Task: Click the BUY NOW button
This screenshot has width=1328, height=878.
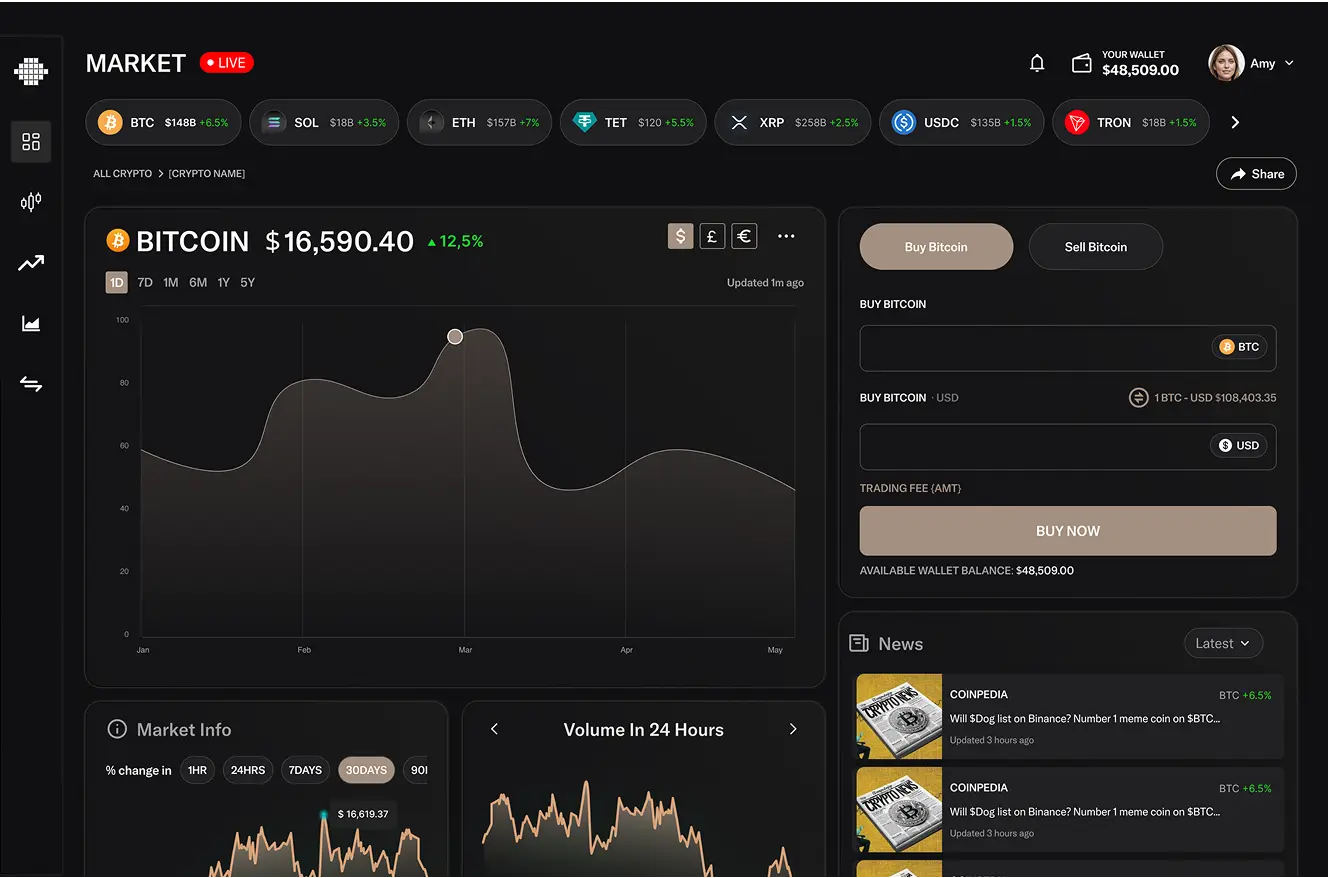Action: pos(1068,531)
